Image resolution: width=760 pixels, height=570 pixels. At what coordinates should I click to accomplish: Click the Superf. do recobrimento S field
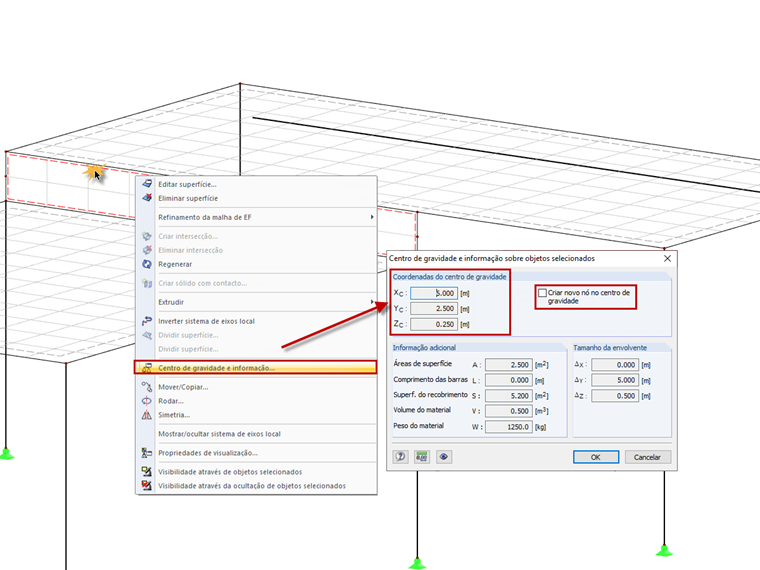[509, 396]
